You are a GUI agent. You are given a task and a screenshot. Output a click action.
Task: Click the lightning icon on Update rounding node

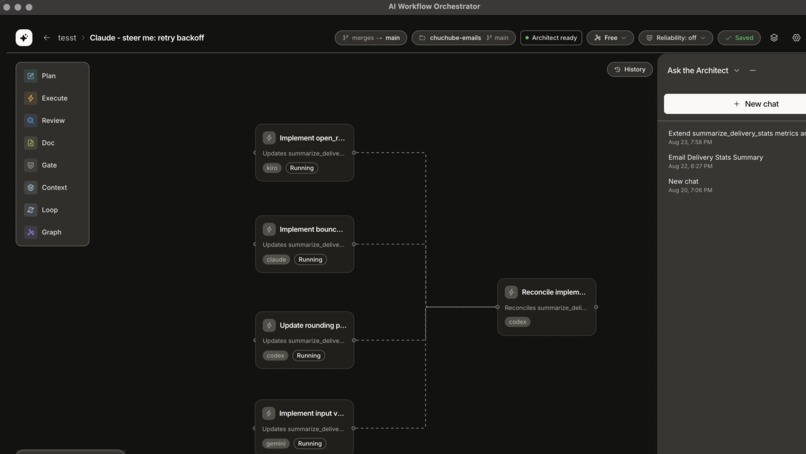pyautogui.click(x=269, y=325)
